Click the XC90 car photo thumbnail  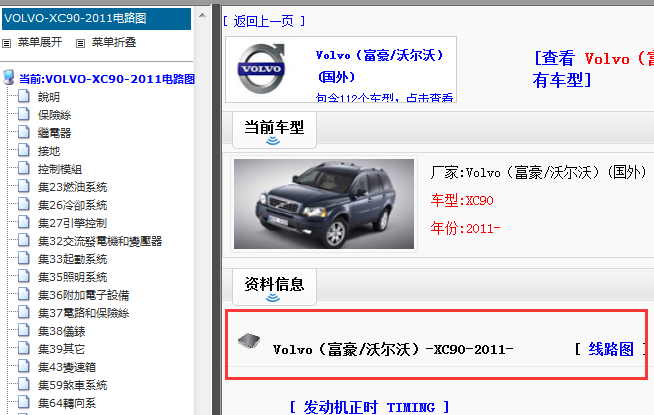(324, 204)
